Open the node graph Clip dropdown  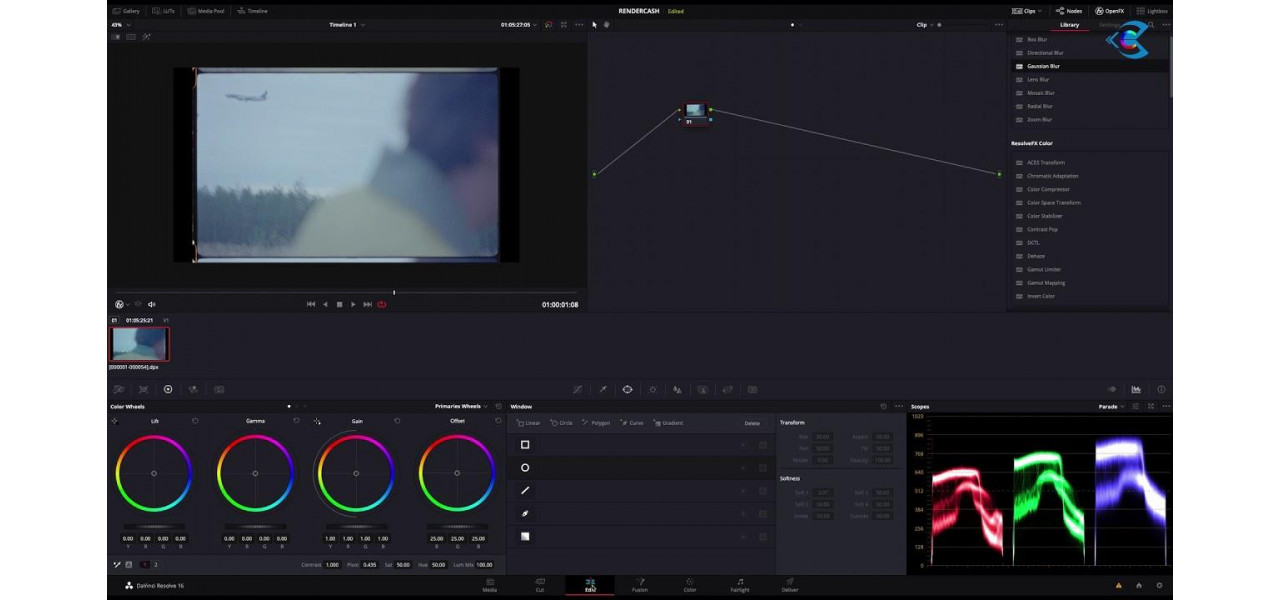(x=924, y=24)
